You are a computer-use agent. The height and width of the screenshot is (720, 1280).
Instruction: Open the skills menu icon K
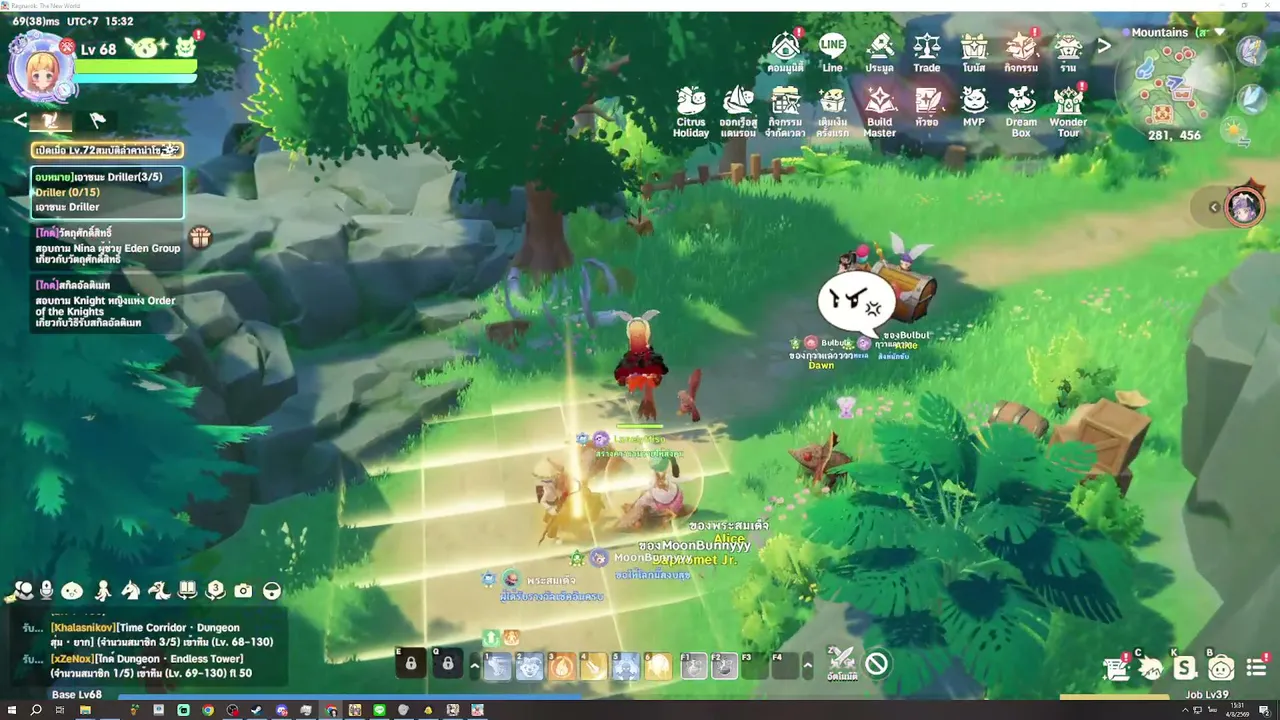(1185, 668)
